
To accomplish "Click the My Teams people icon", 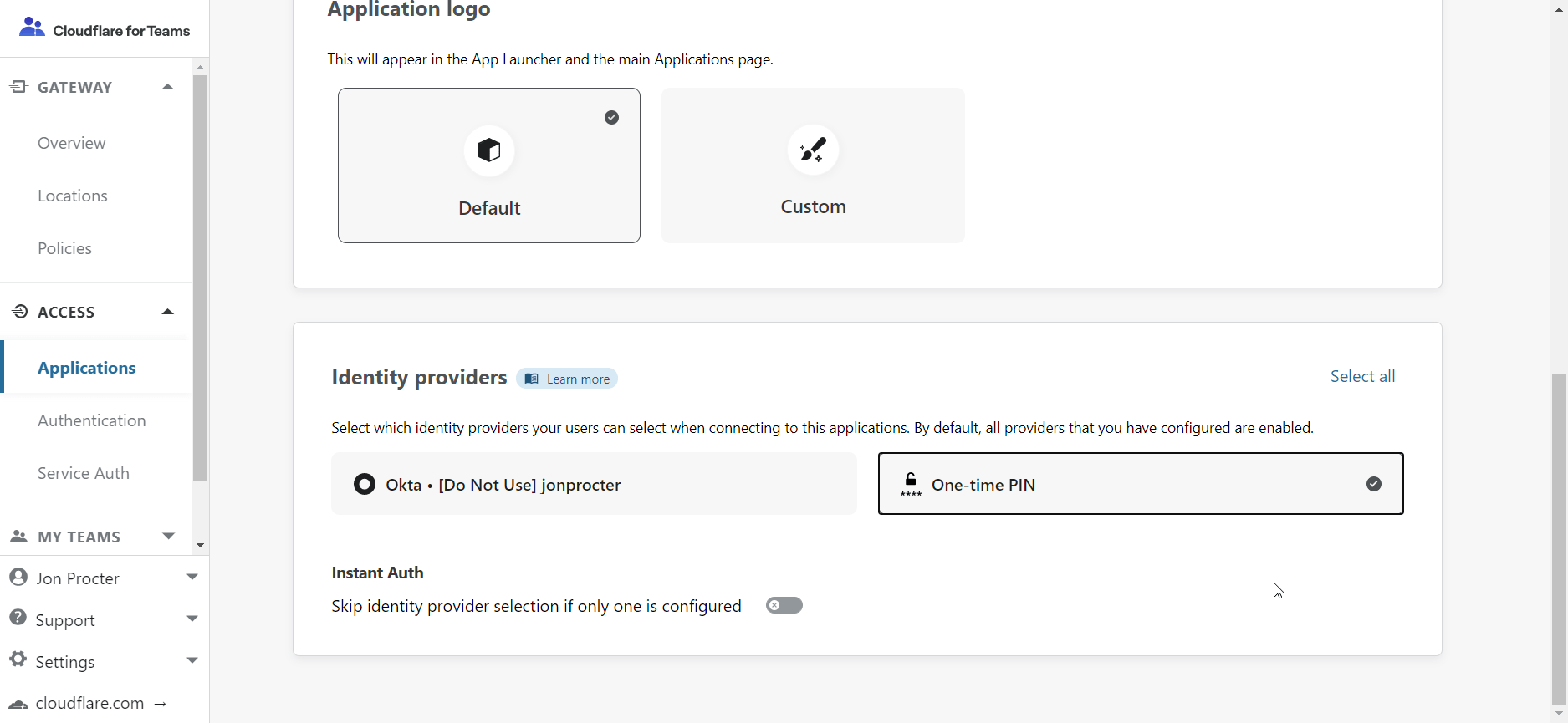I will click(18, 535).
